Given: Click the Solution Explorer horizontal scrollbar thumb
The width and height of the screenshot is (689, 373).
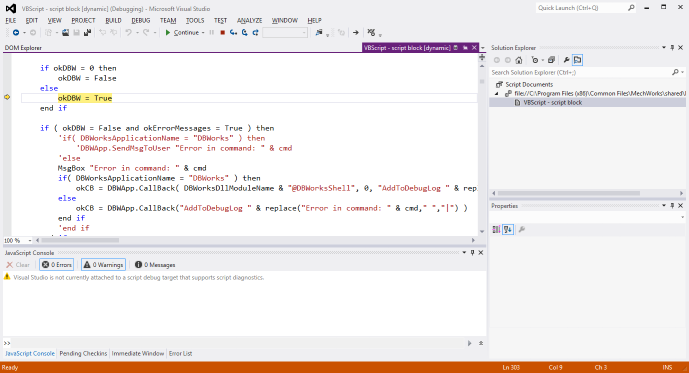Looking at the screenshot, I should pyautogui.click(x=569, y=193).
